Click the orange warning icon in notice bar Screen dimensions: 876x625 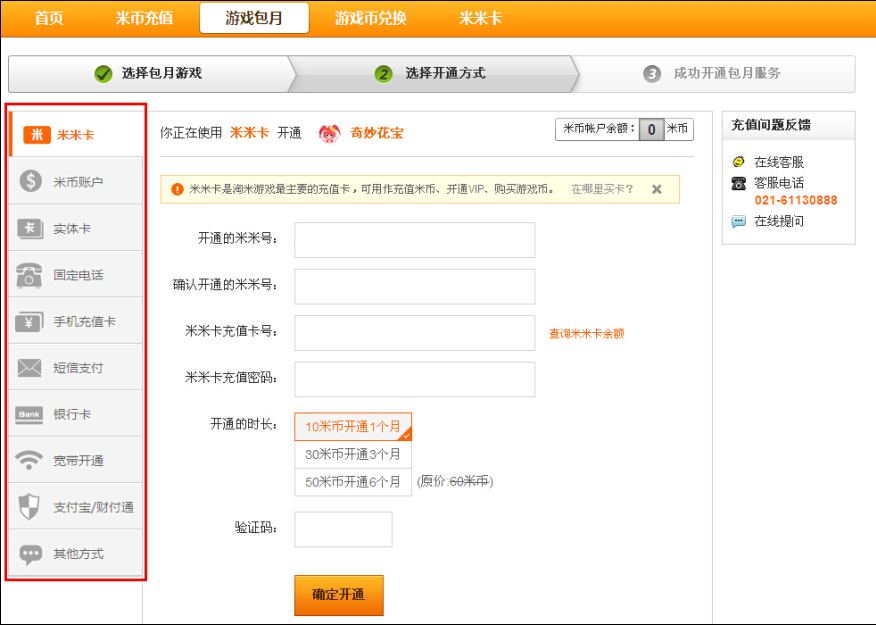177,189
